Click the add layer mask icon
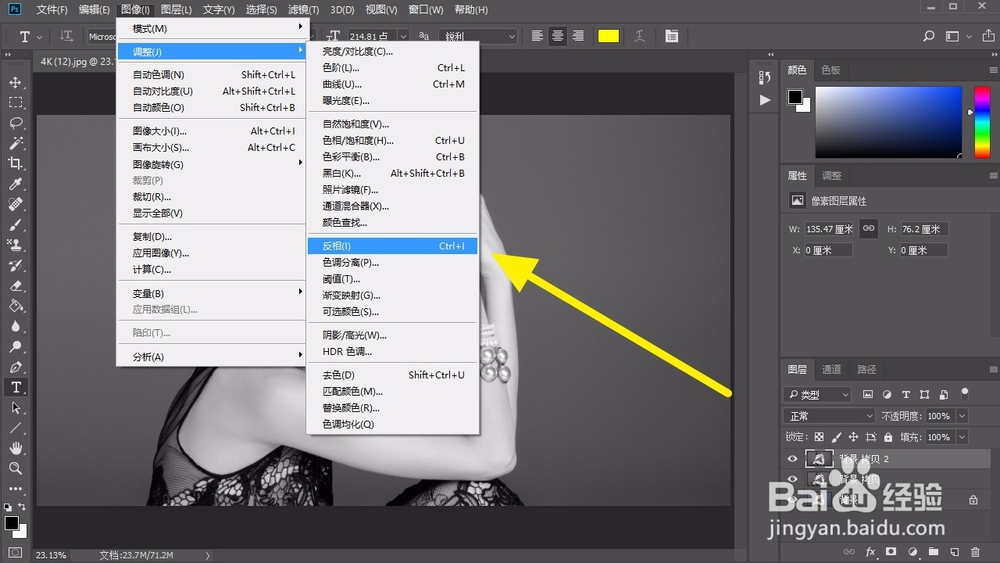 tap(891, 552)
